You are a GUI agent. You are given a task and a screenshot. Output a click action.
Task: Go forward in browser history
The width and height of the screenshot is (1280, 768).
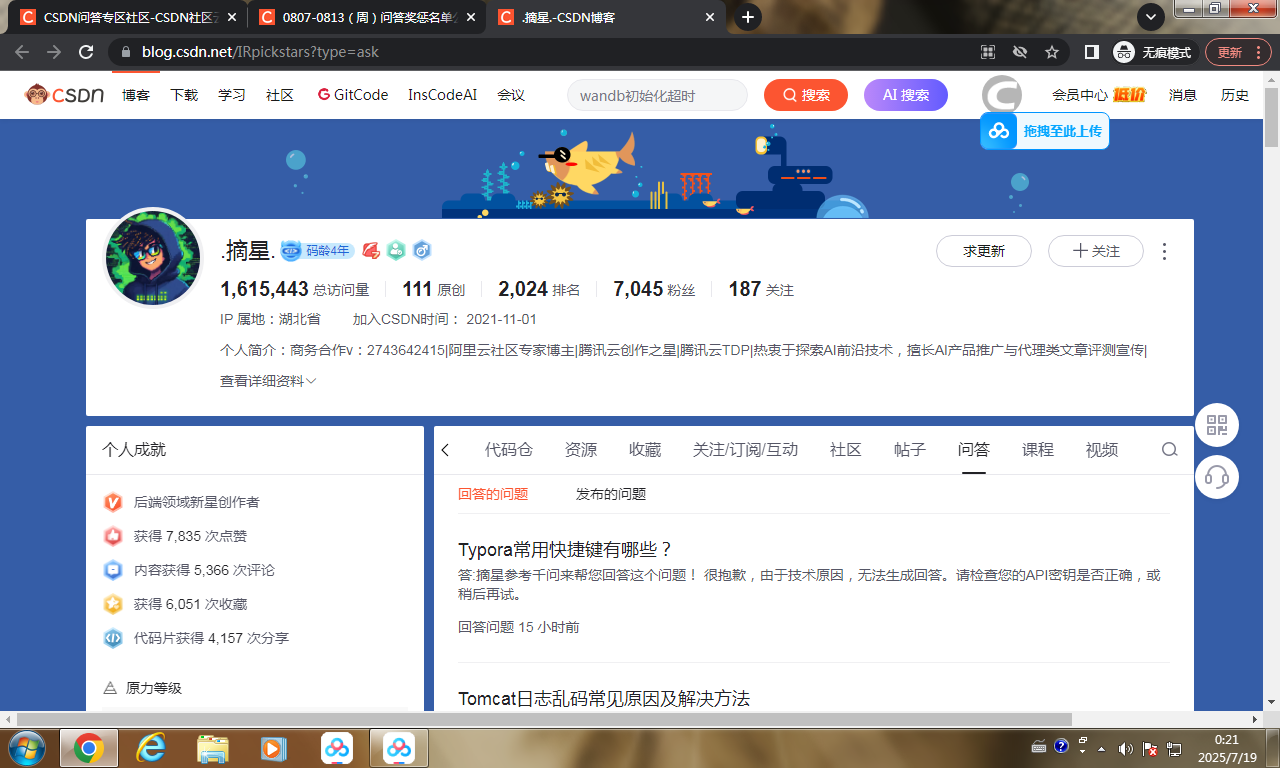click(54, 52)
